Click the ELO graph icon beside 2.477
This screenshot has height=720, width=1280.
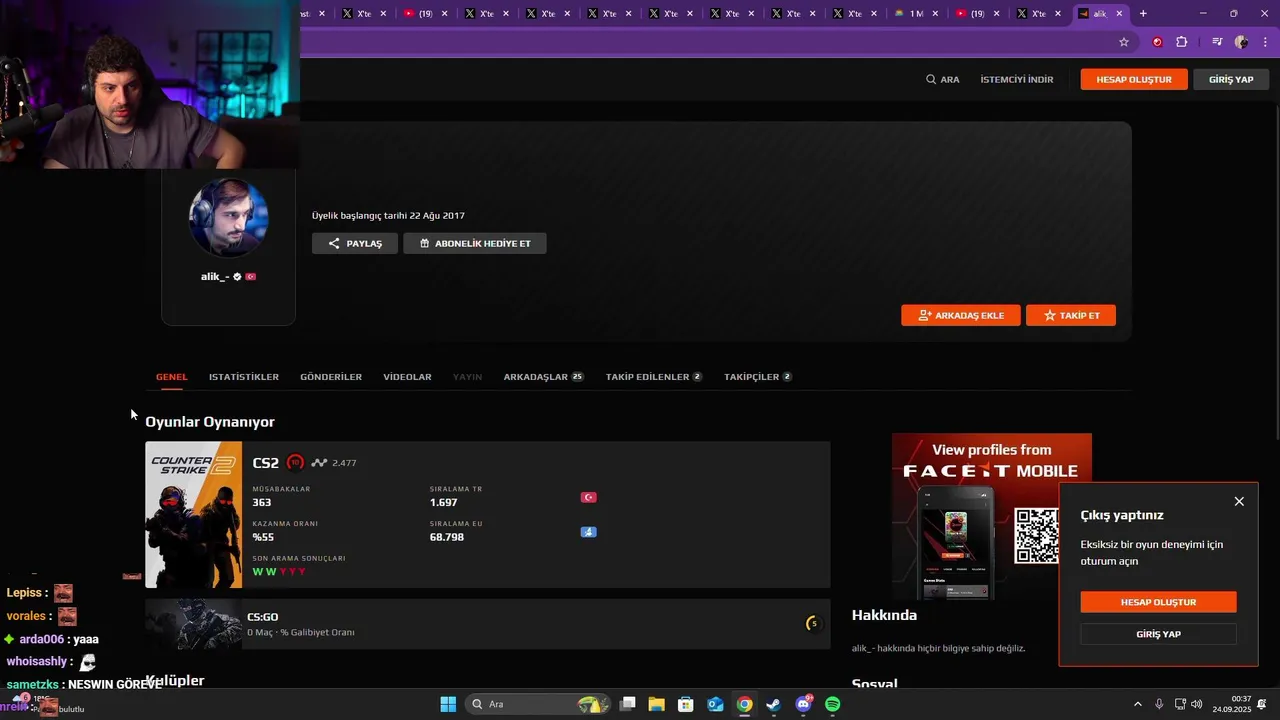pyautogui.click(x=319, y=463)
